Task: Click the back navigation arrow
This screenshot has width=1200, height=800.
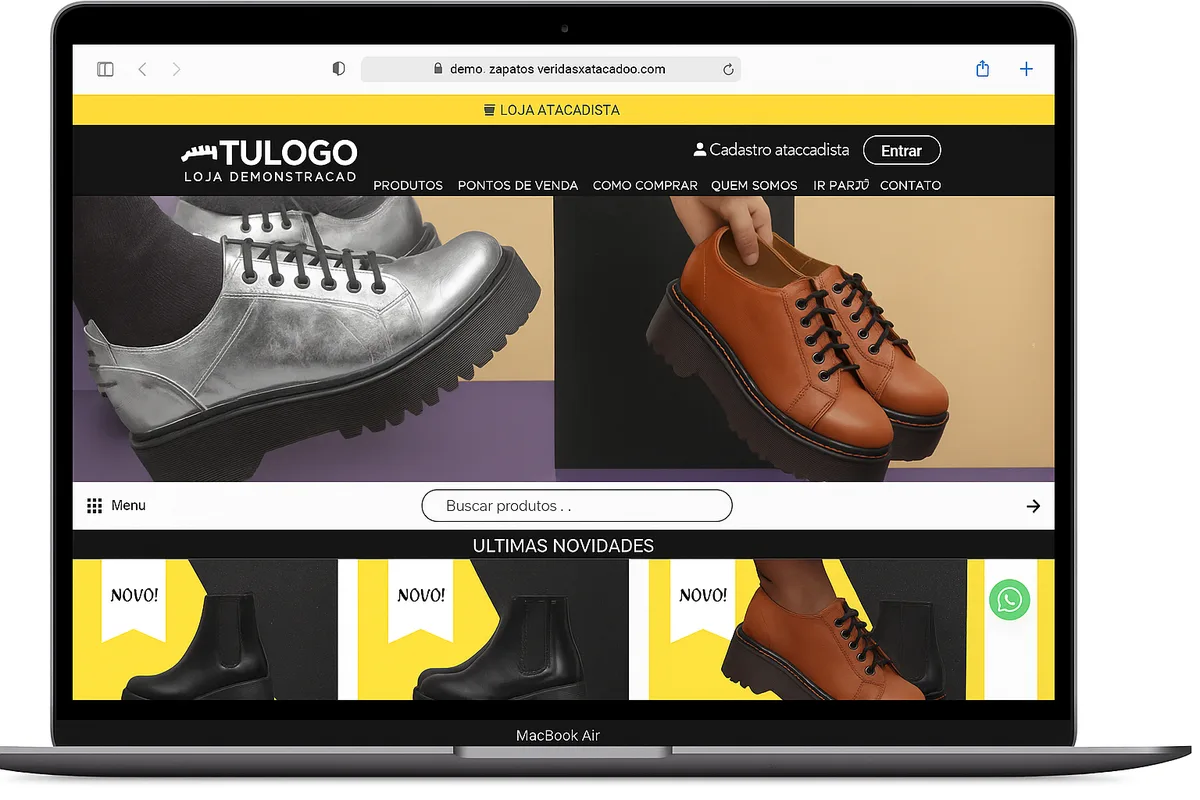Action: [x=142, y=69]
